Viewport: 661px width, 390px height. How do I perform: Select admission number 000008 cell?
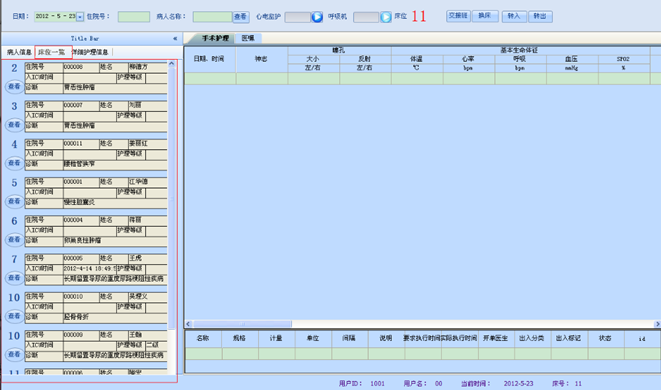(x=81, y=67)
